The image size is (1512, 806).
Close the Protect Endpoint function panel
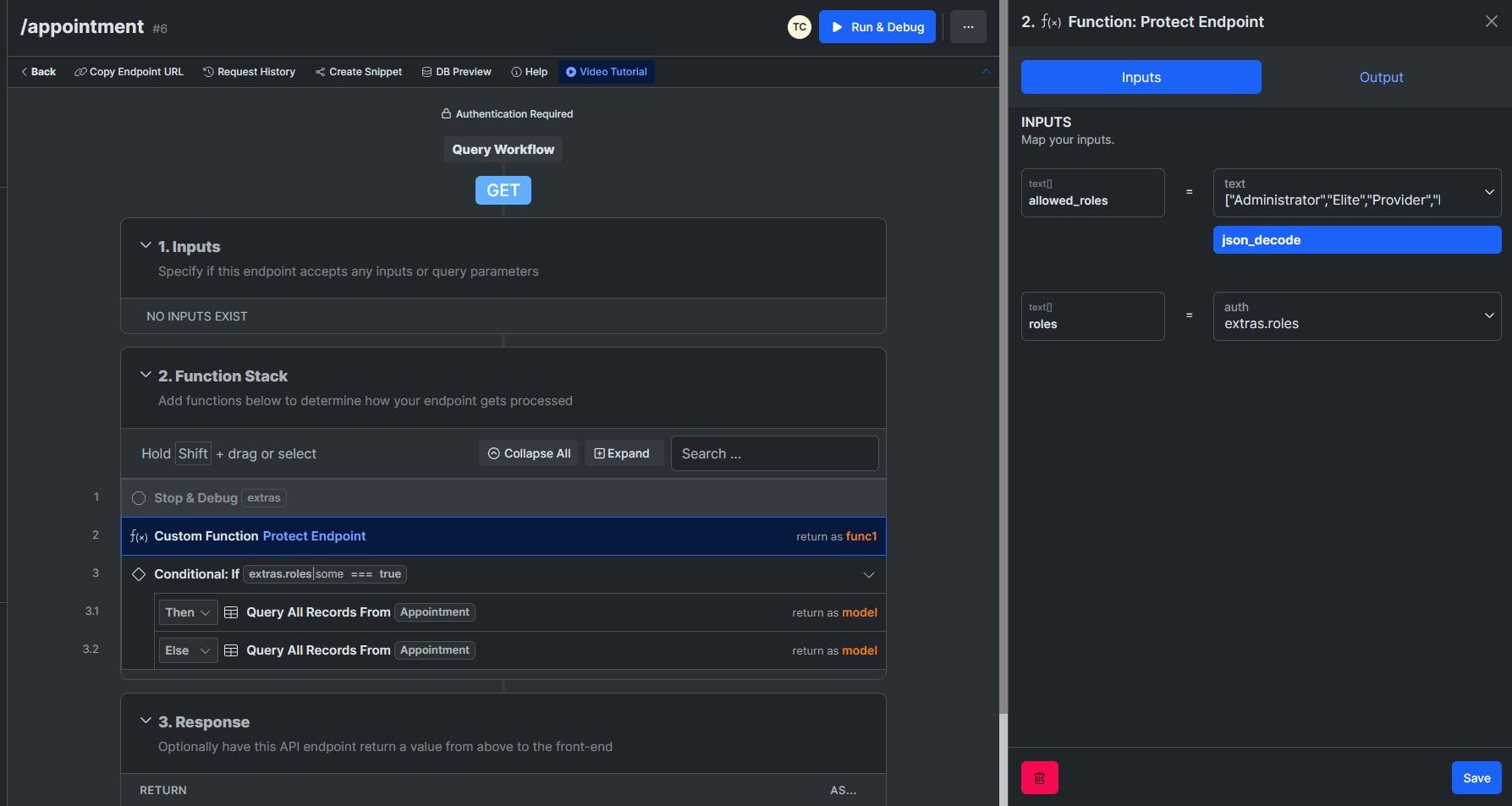point(1491,21)
